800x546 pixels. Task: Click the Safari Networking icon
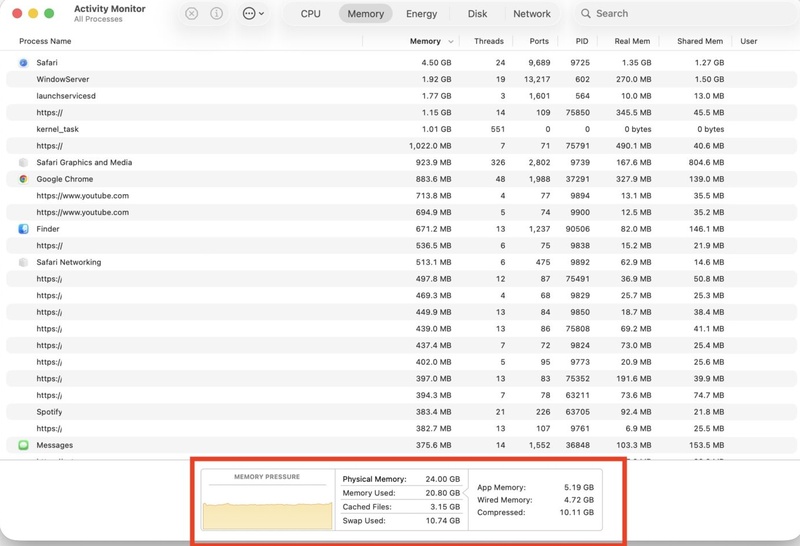(23, 262)
